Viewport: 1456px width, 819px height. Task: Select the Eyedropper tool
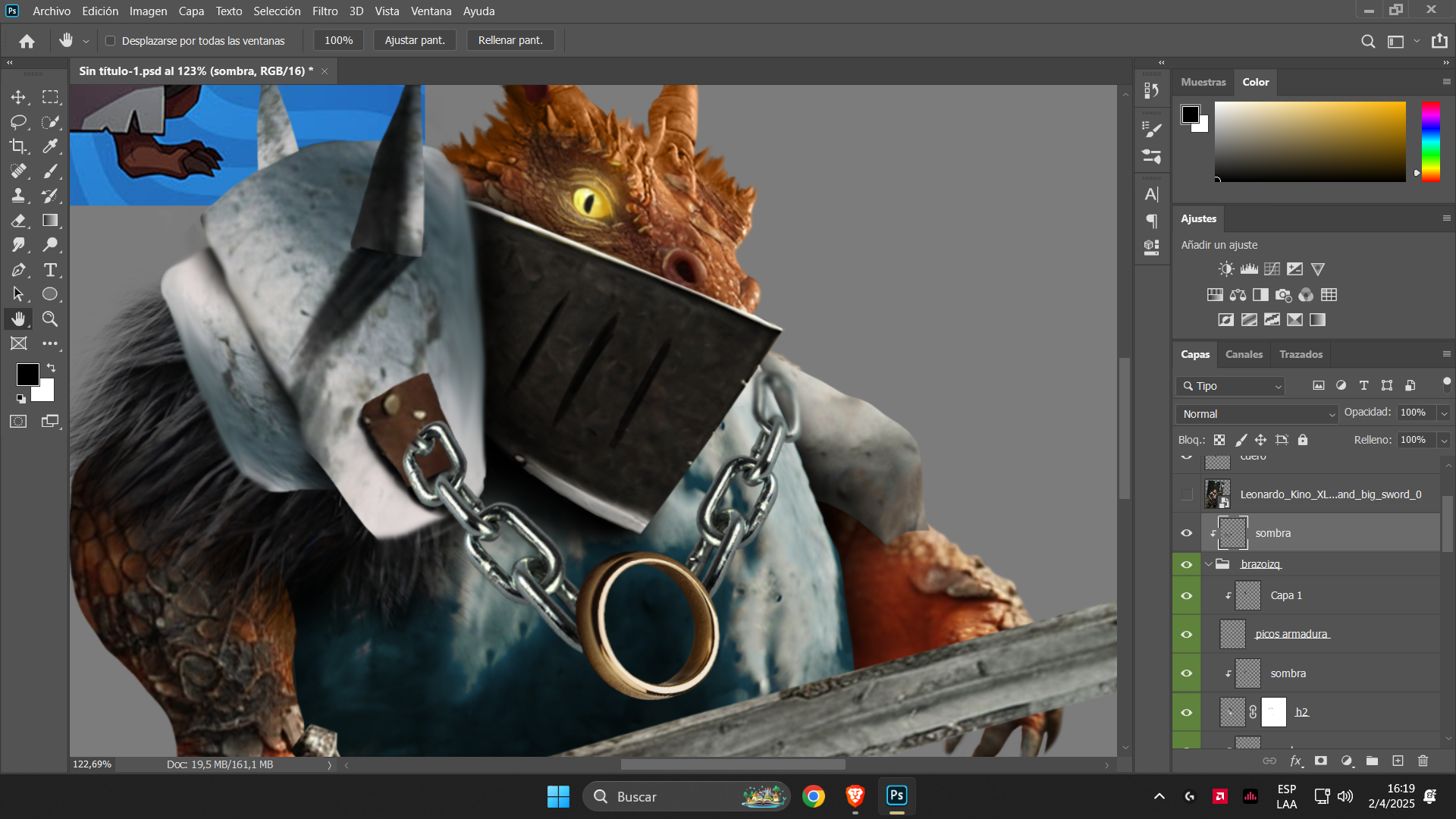(x=50, y=146)
